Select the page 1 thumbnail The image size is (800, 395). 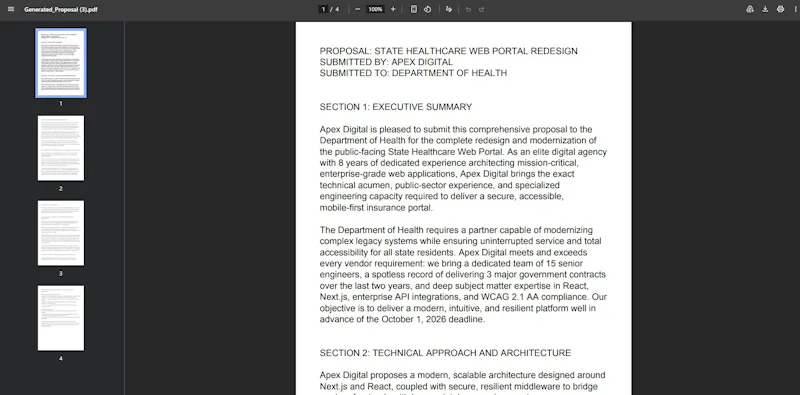[x=61, y=63]
